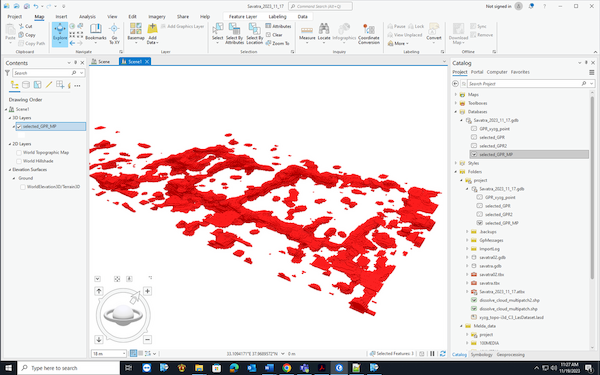600x375 pixels.
Task: Open the Attributes pane button
Action: pyautogui.click(x=278, y=26)
